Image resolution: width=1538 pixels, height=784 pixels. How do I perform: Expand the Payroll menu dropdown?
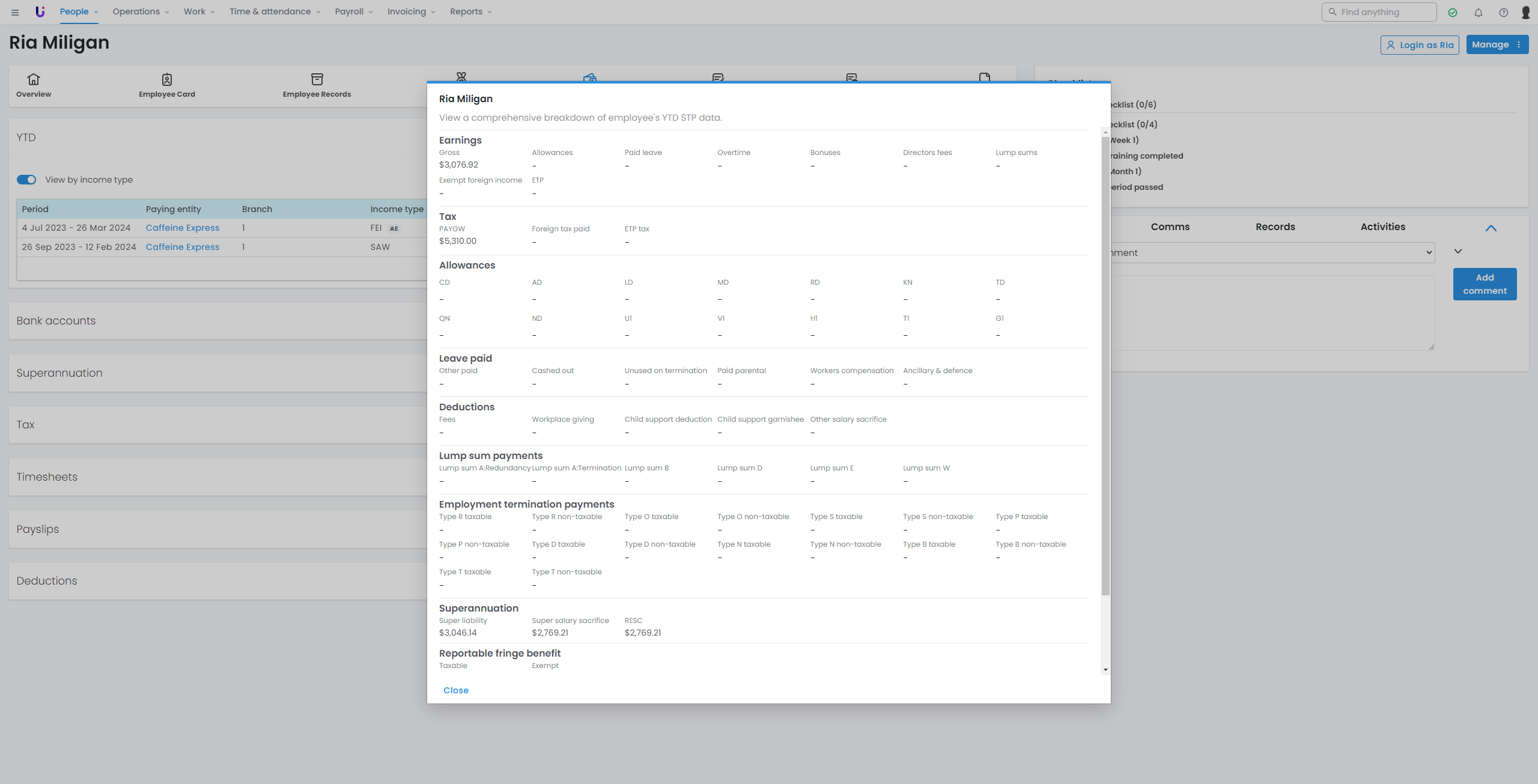tap(353, 12)
